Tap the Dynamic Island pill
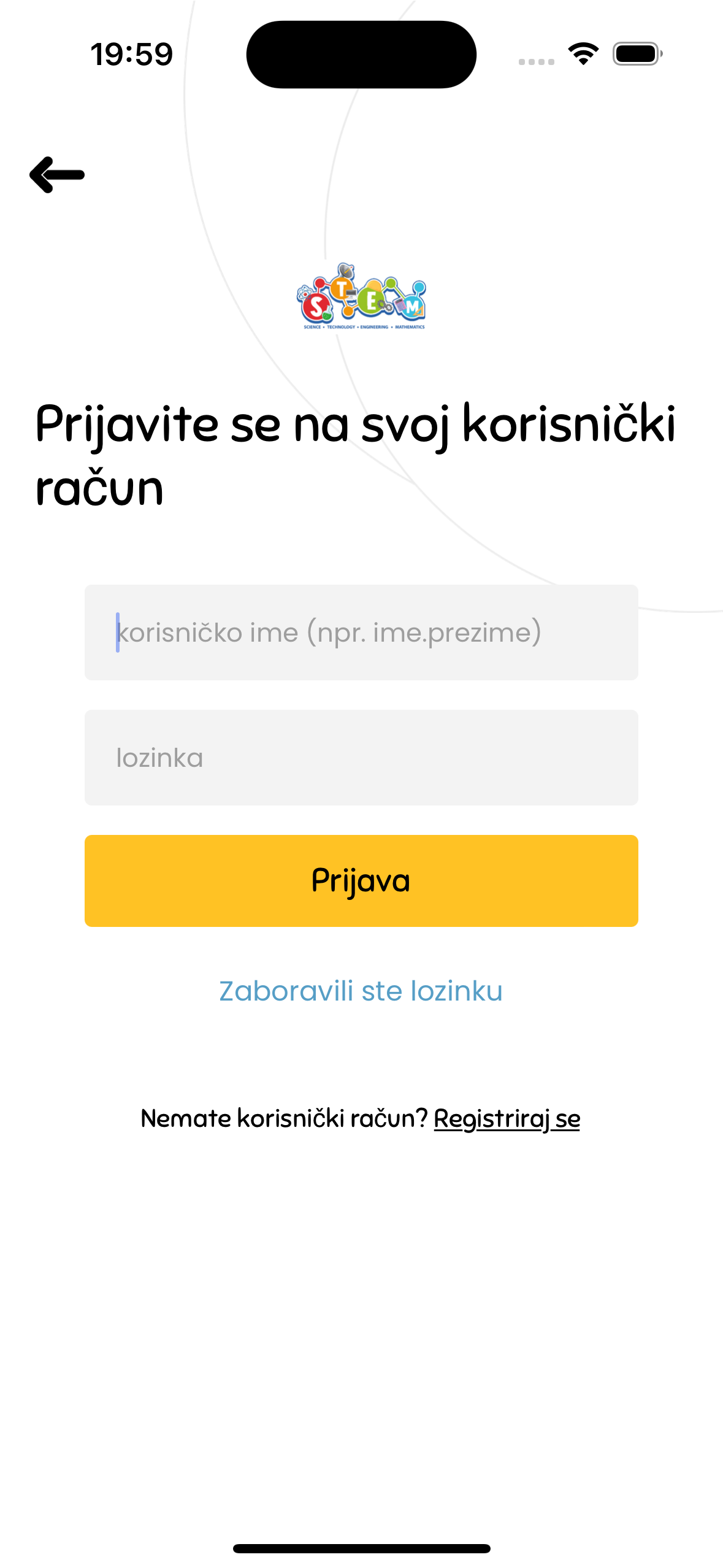This screenshot has width=723, height=1568. [361, 54]
